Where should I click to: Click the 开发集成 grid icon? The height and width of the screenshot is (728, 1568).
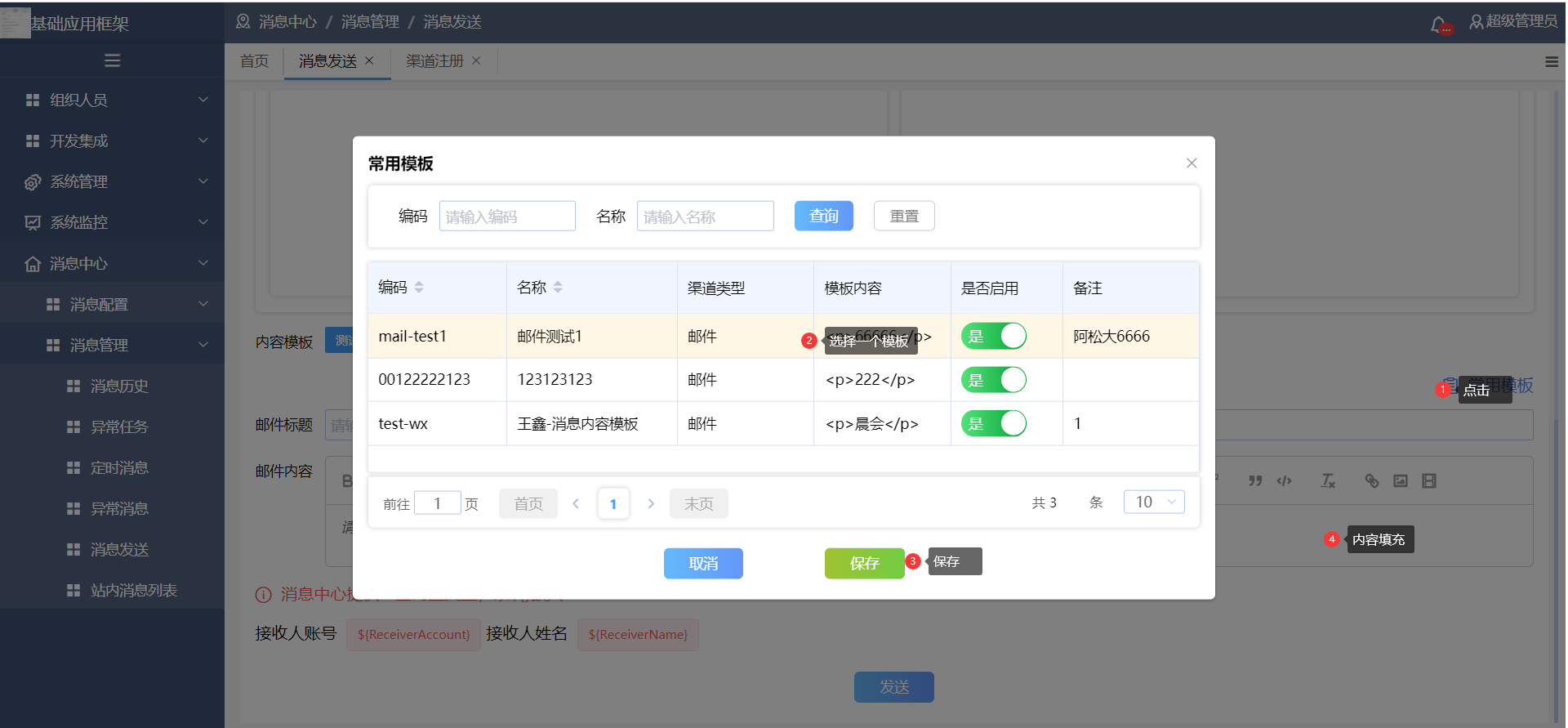coord(33,141)
